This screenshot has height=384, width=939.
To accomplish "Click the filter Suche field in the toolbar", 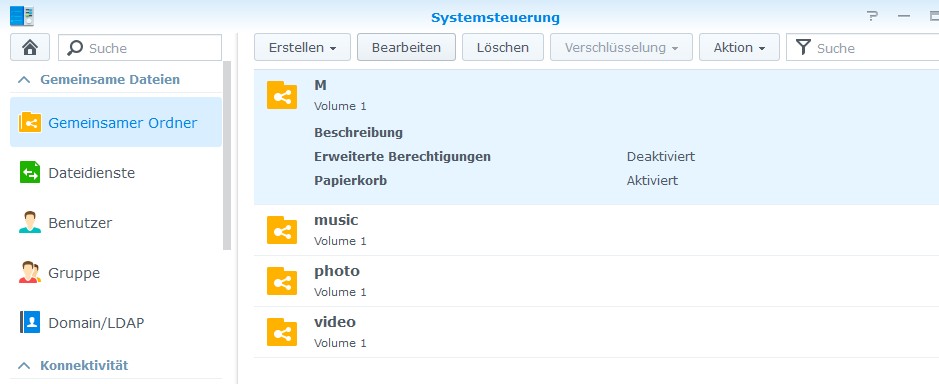I will click(x=862, y=48).
